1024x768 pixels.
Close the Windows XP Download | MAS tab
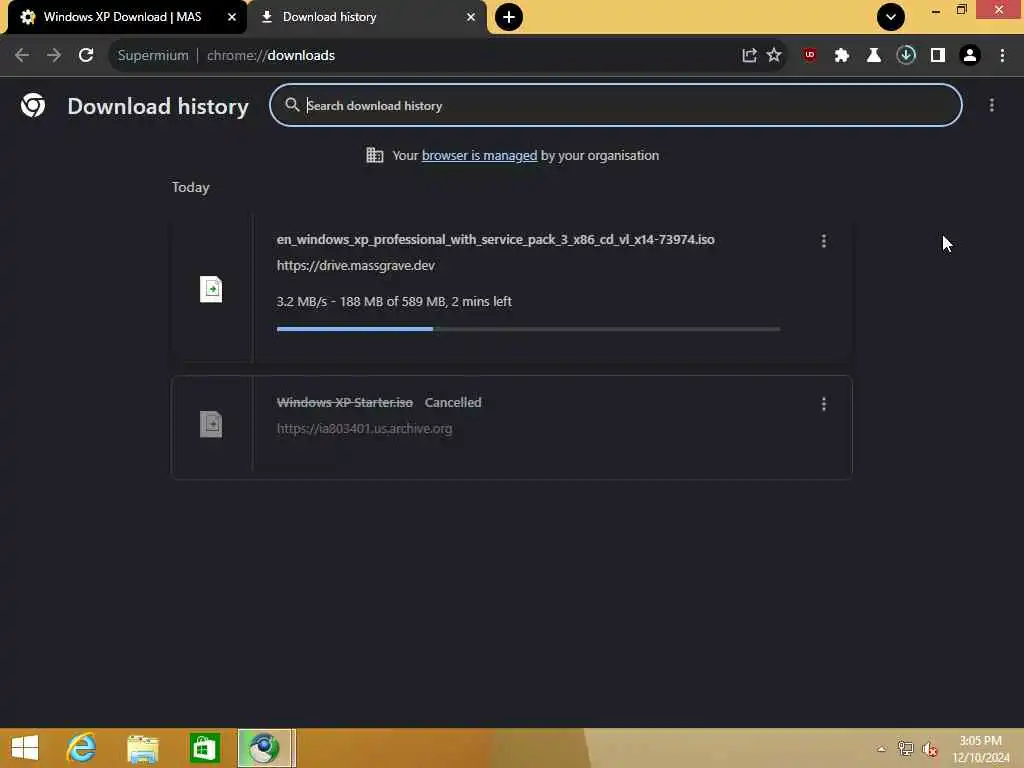pyautogui.click(x=232, y=17)
